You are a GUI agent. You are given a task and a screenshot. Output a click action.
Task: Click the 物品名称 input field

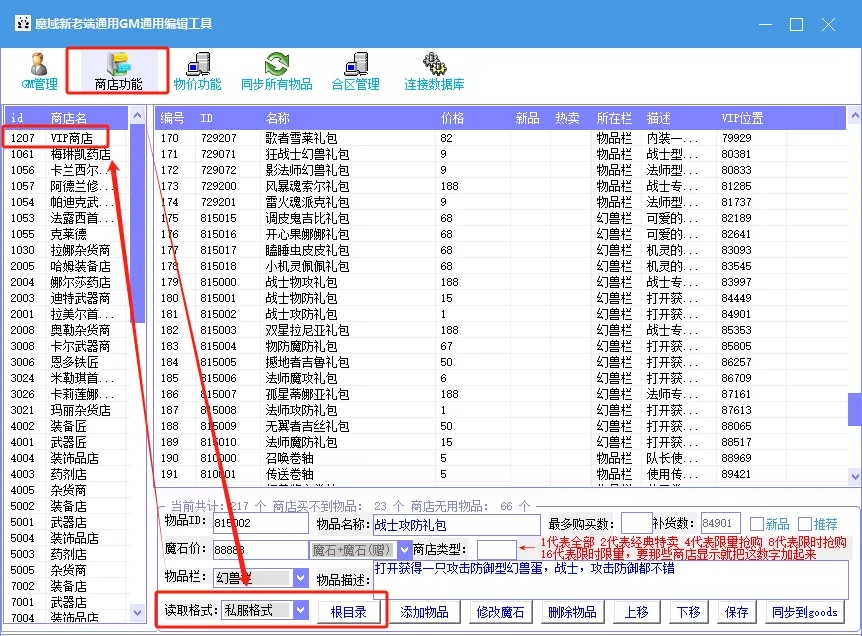(x=456, y=525)
